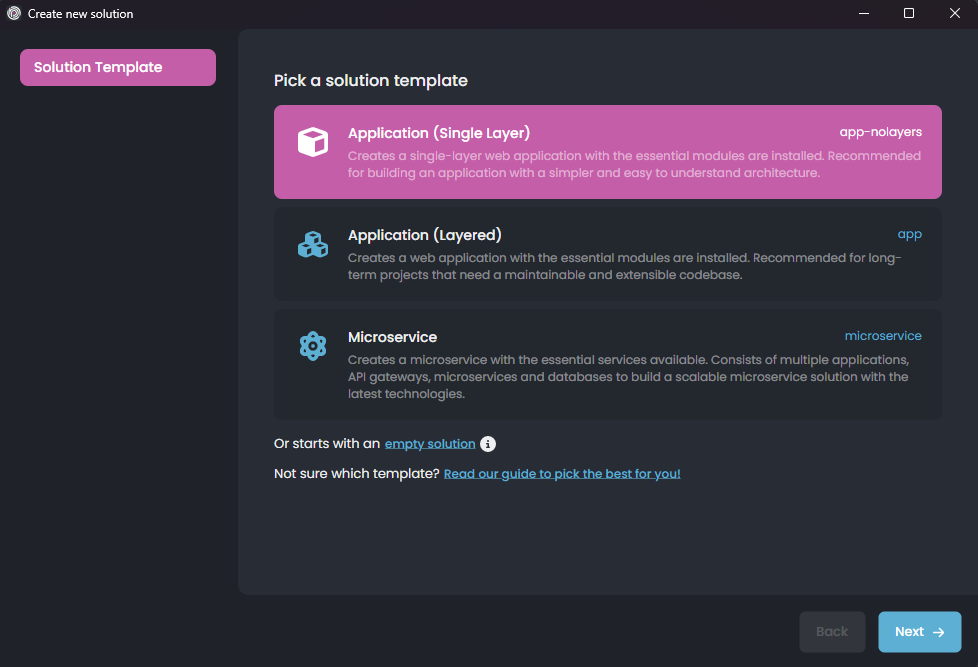Click the Microservice gear icon
The height and width of the screenshot is (667, 978).
(313, 345)
